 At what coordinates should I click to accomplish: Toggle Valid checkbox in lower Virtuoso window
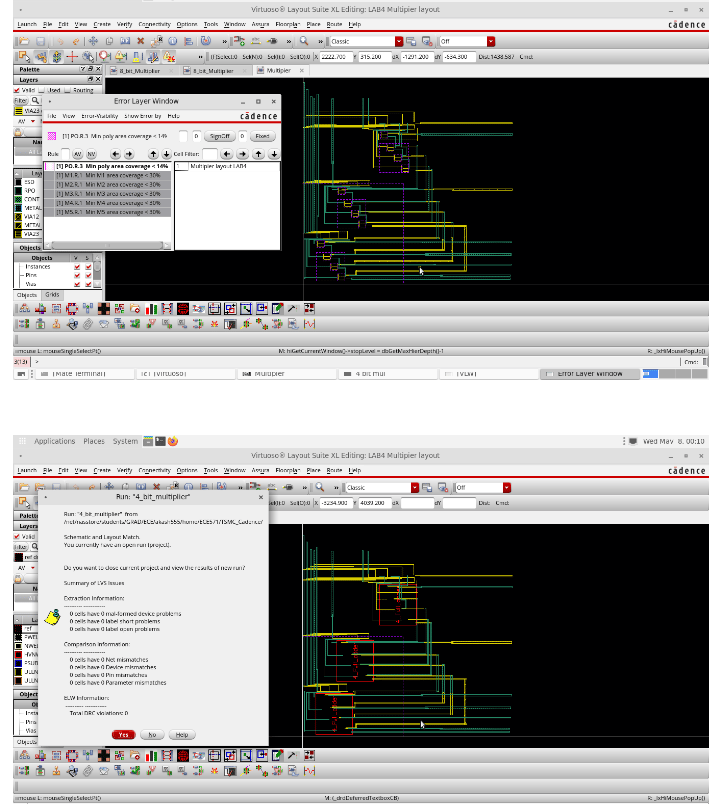[17, 536]
